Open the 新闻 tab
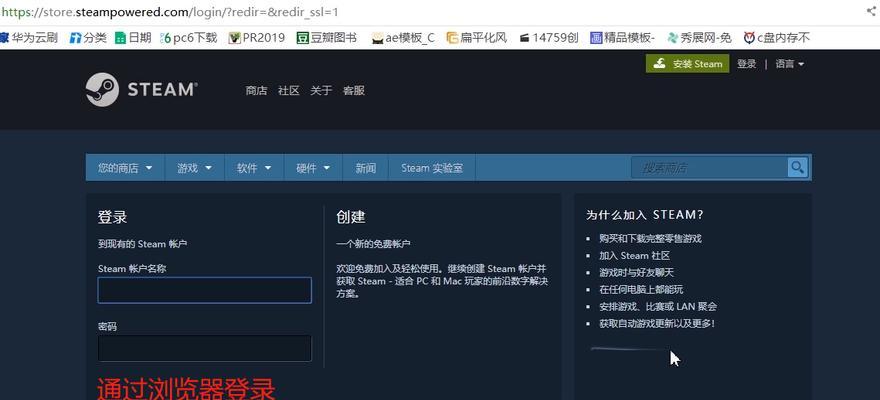Screen dimensions: 880x400 (365, 168)
